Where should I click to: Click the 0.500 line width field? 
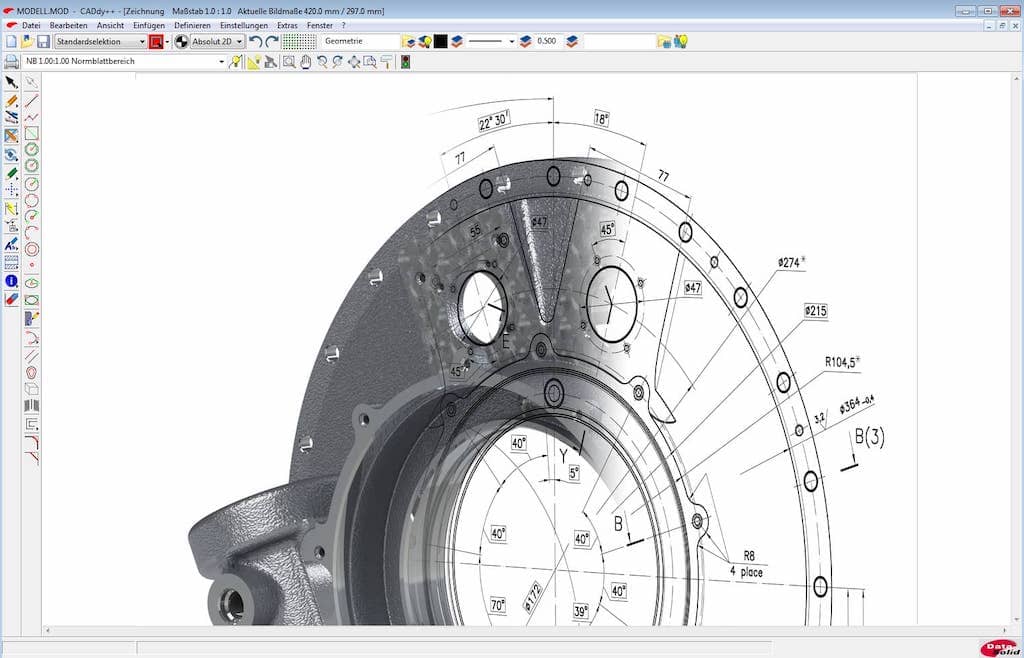tap(548, 42)
